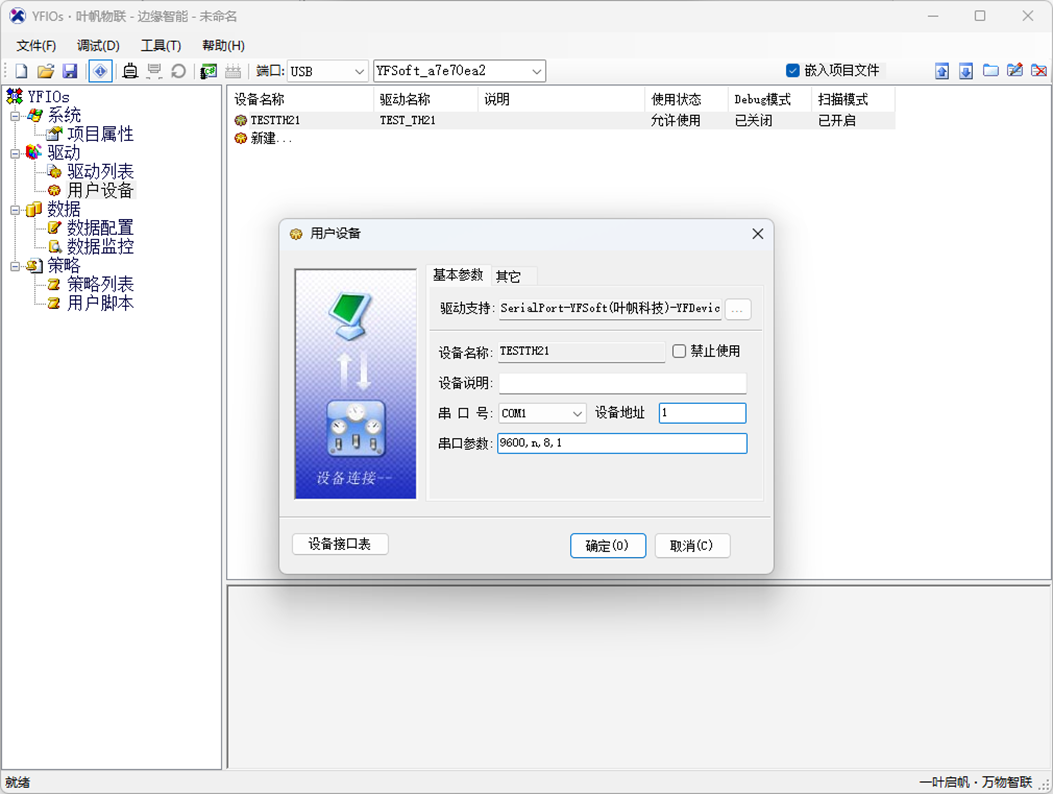Click the Debug模式 column header
This screenshot has height=794, width=1053.
[770, 99]
